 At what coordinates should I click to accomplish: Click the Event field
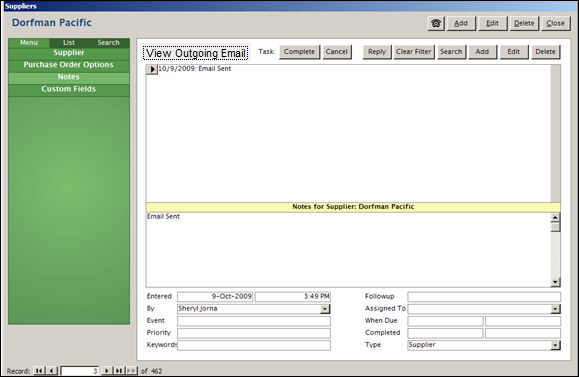(x=254, y=321)
